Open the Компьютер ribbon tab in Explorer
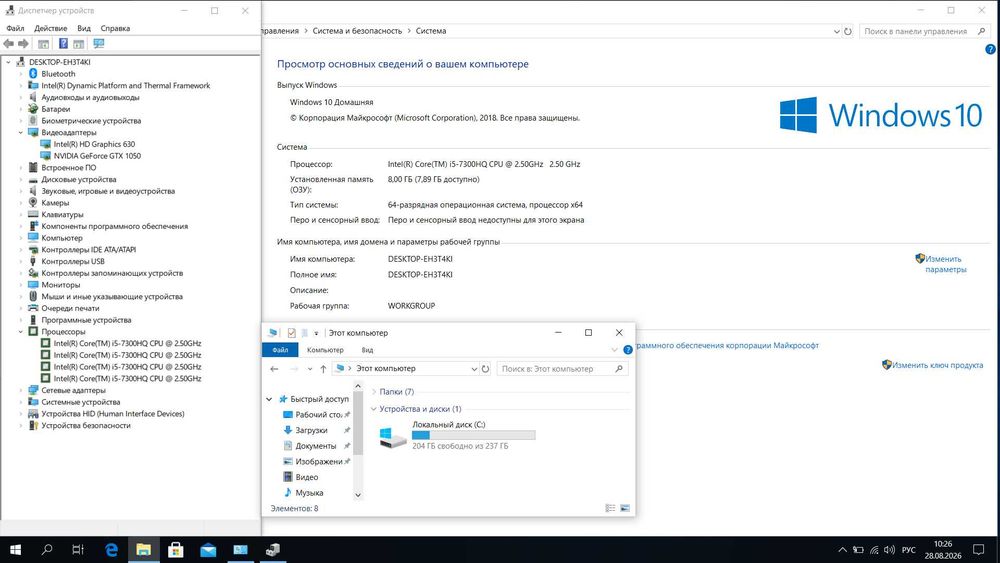 click(x=325, y=350)
